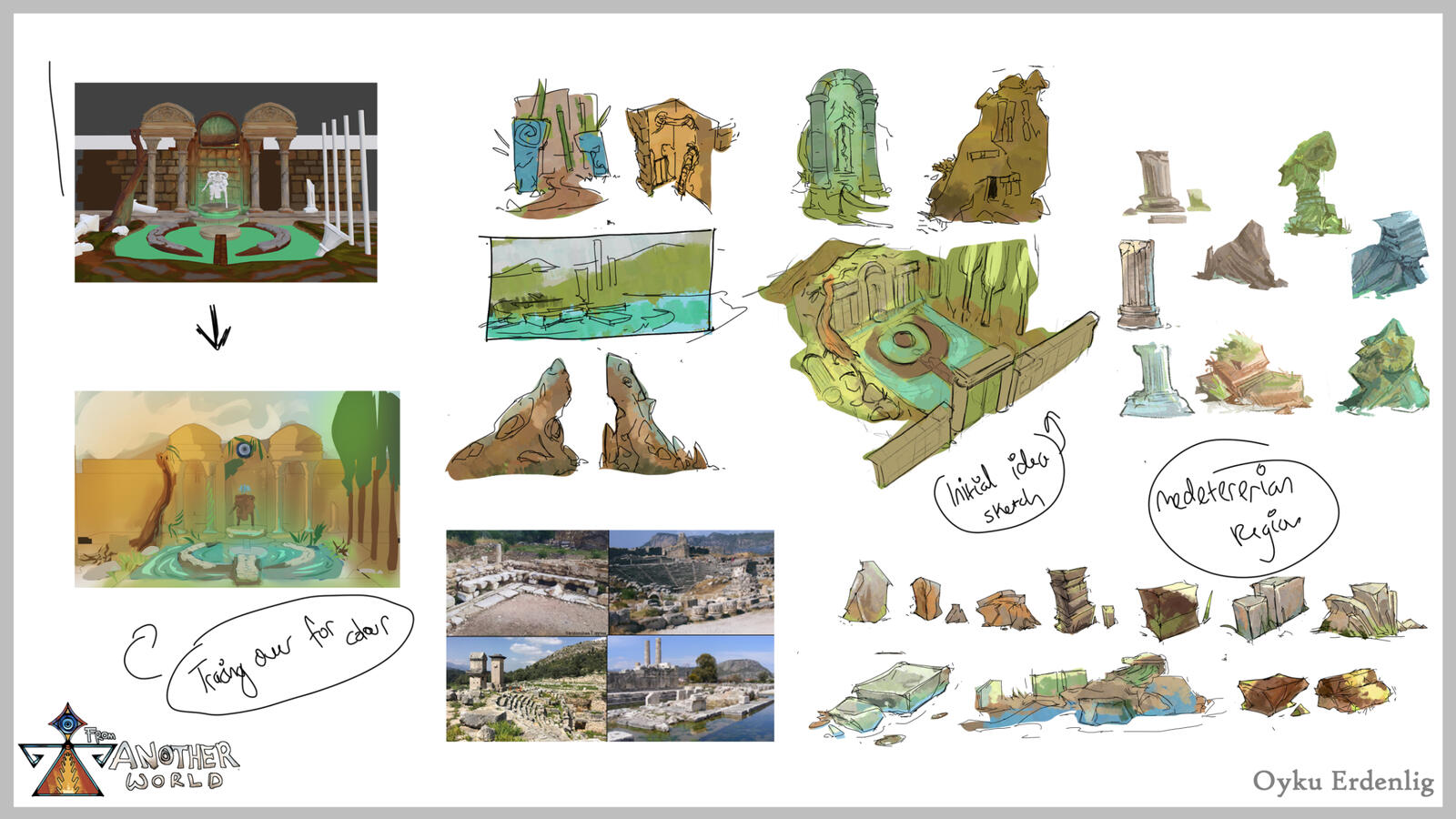Click the 'Mediterranean Region' note bubble
This screenshot has height=819, width=1456.
click(1243, 506)
